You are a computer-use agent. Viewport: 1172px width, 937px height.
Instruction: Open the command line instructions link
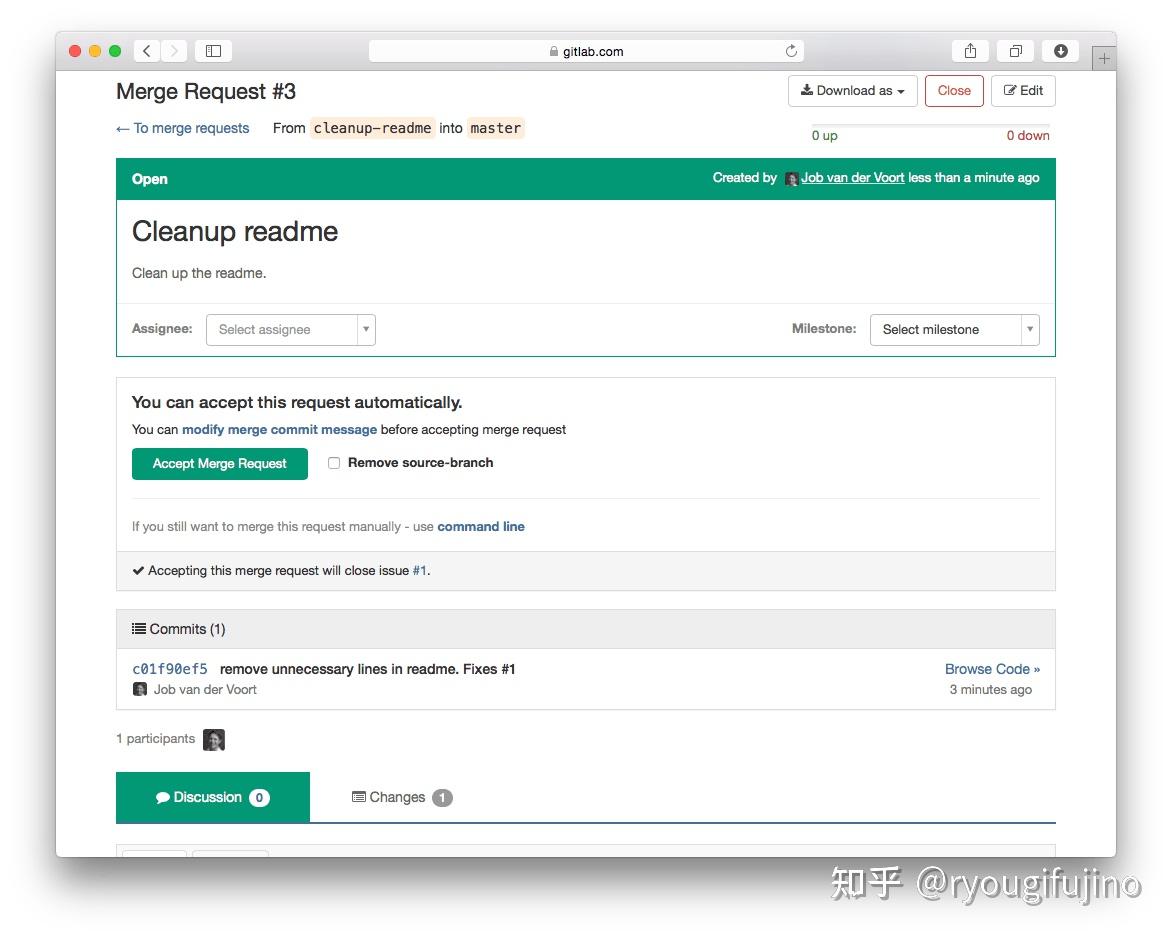tap(481, 526)
